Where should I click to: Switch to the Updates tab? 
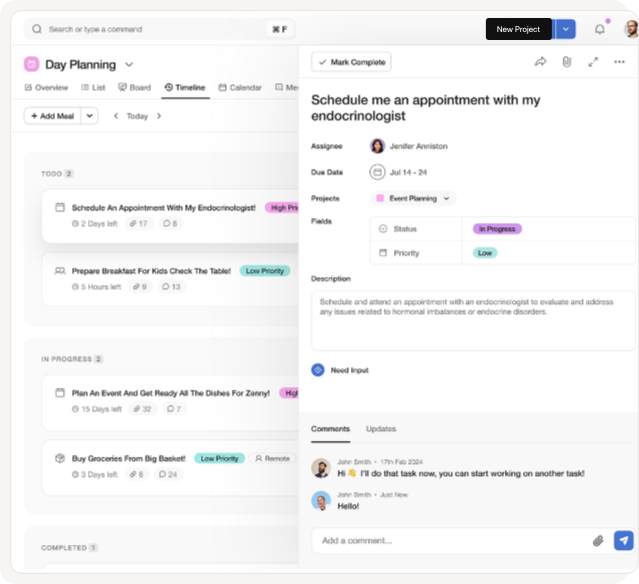[x=381, y=429]
